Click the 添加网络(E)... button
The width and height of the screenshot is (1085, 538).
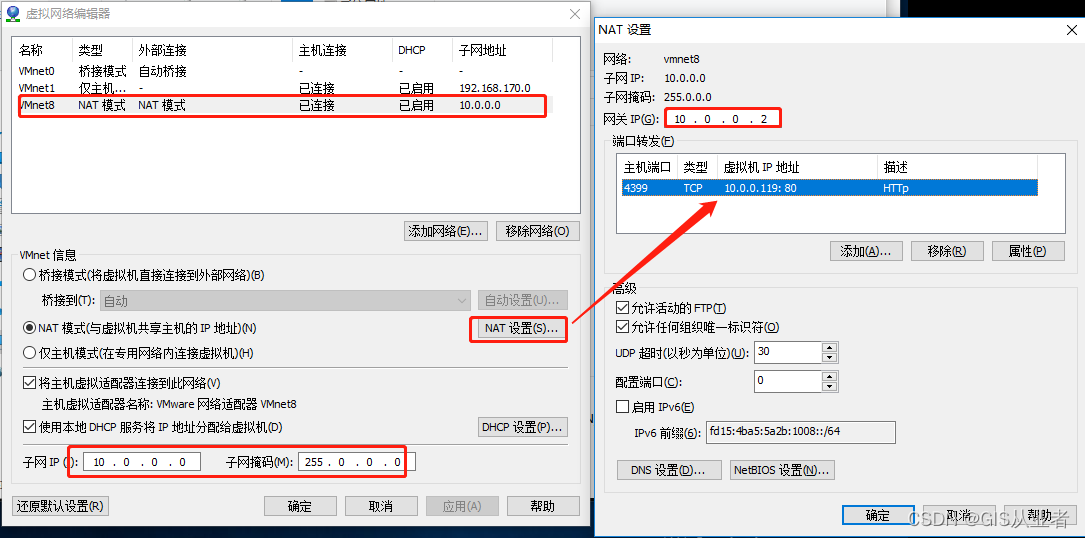click(x=446, y=231)
